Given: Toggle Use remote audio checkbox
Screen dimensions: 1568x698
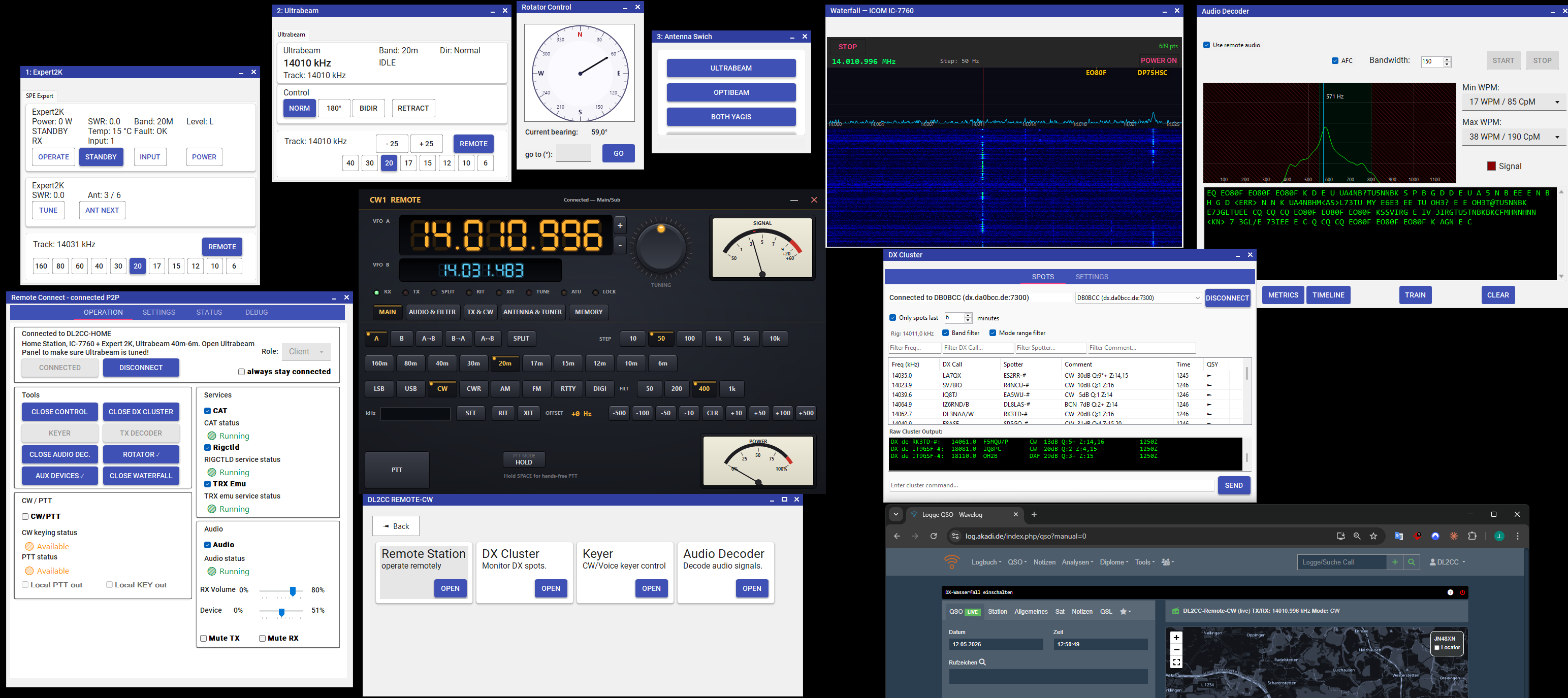Looking at the screenshot, I should click(x=1206, y=45).
